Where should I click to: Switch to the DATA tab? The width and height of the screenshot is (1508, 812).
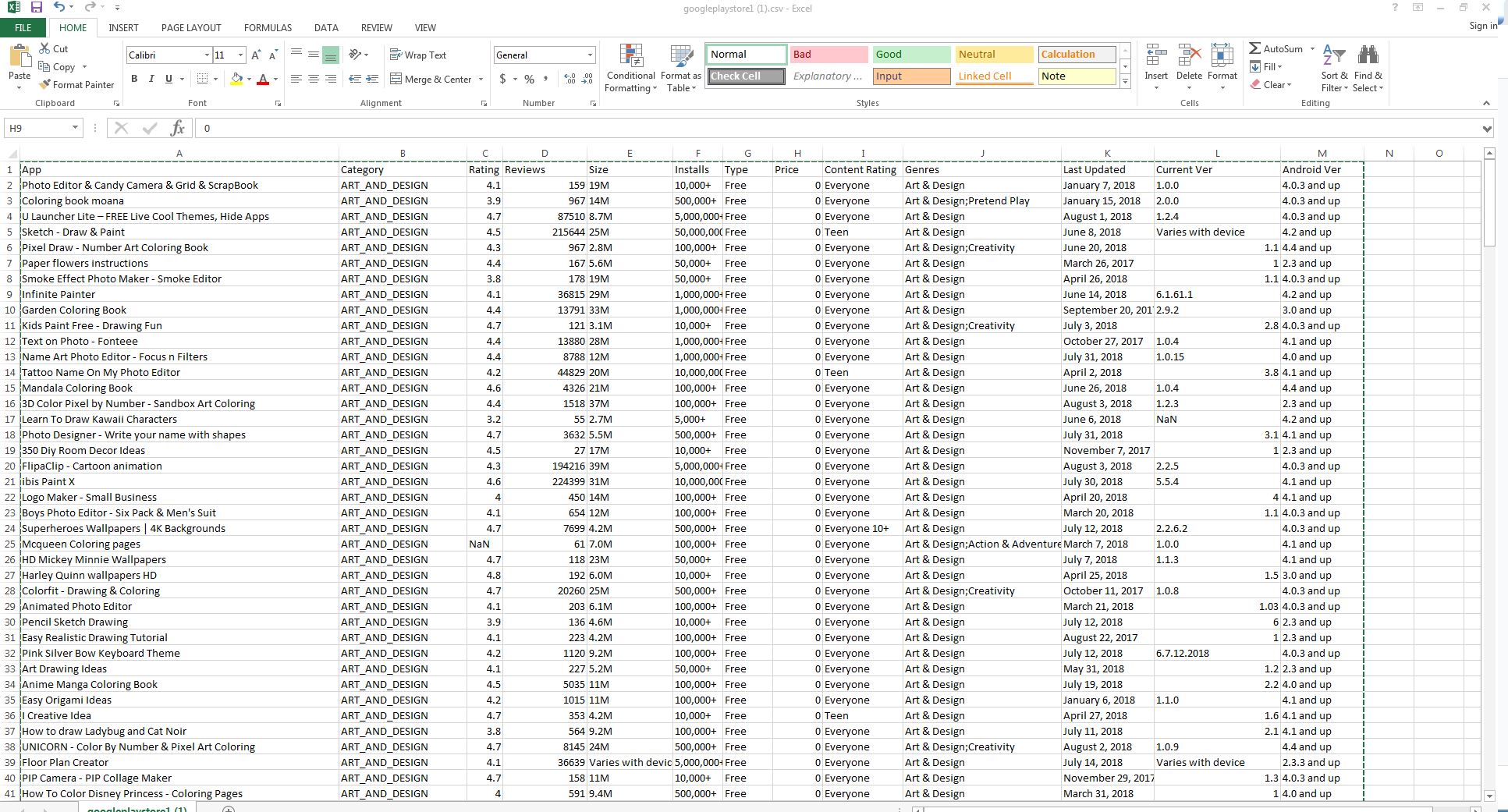326,28
